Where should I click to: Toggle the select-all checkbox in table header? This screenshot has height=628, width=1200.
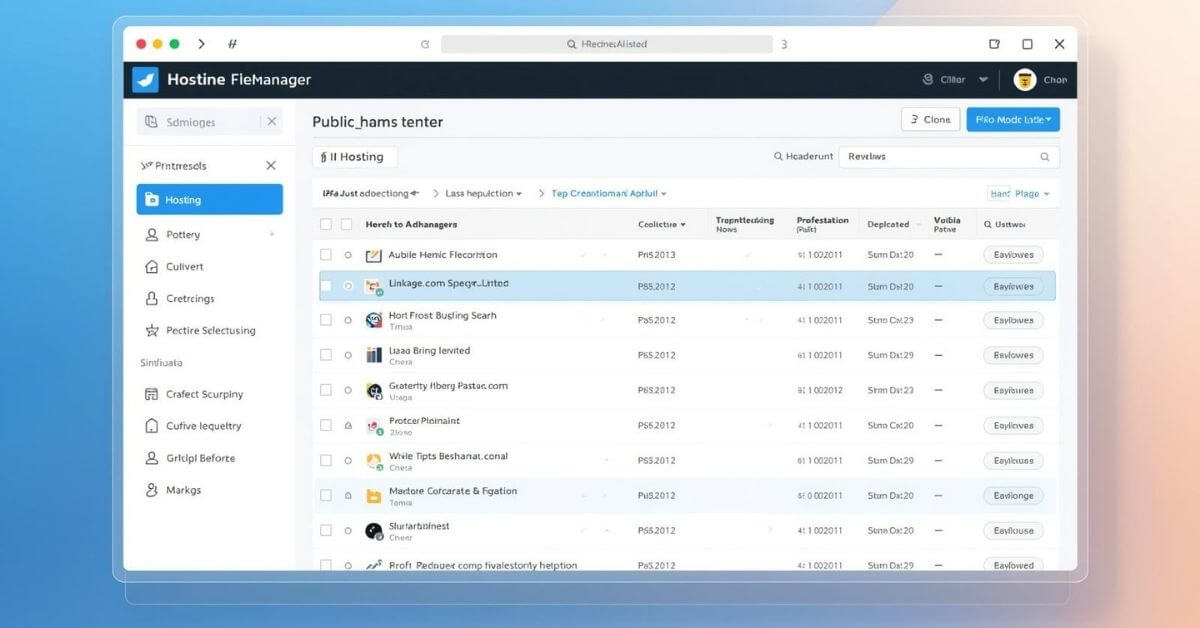click(326, 225)
